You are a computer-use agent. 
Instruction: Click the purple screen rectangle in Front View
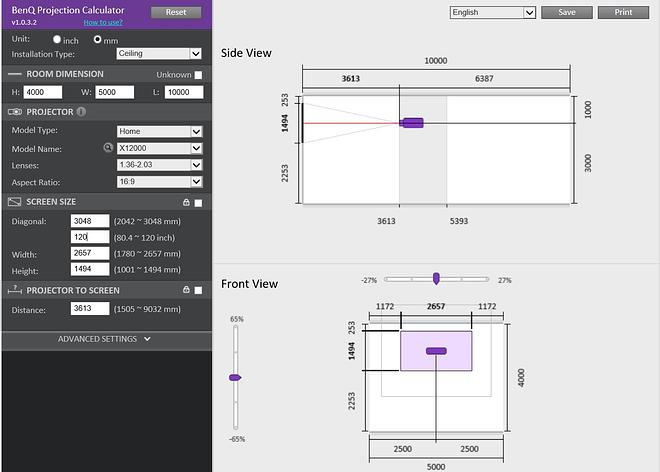point(436,351)
